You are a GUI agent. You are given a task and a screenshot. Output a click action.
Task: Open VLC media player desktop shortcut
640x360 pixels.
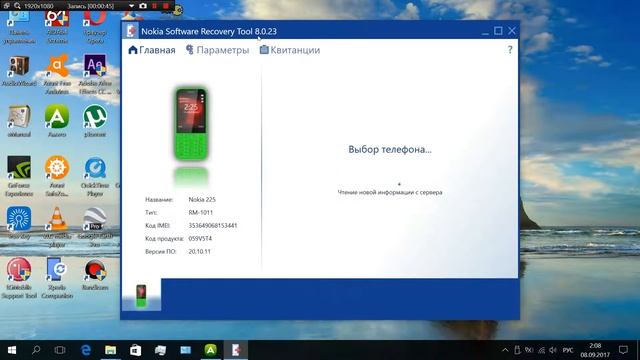(x=57, y=227)
